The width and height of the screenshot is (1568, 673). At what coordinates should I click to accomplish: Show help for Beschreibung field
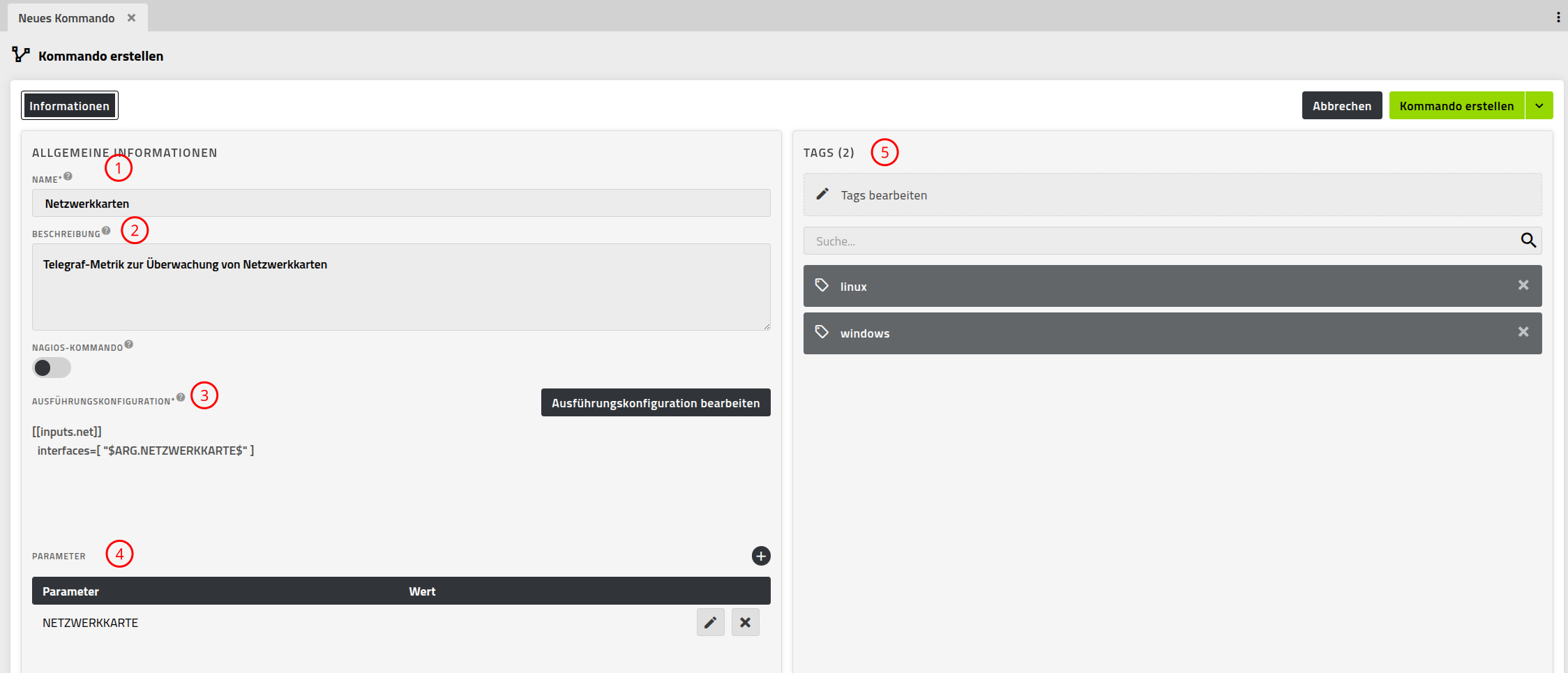[106, 231]
